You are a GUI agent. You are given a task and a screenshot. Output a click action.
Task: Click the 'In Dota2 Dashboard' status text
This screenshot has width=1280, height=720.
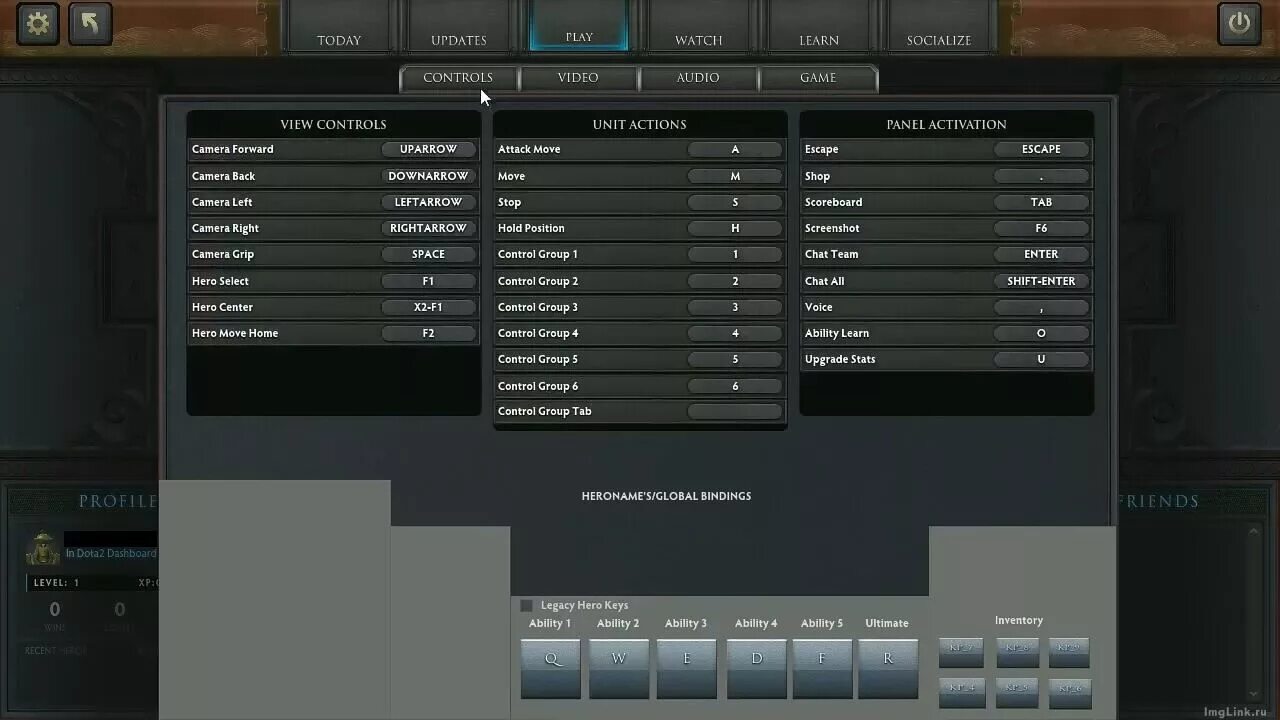[x=111, y=553]
